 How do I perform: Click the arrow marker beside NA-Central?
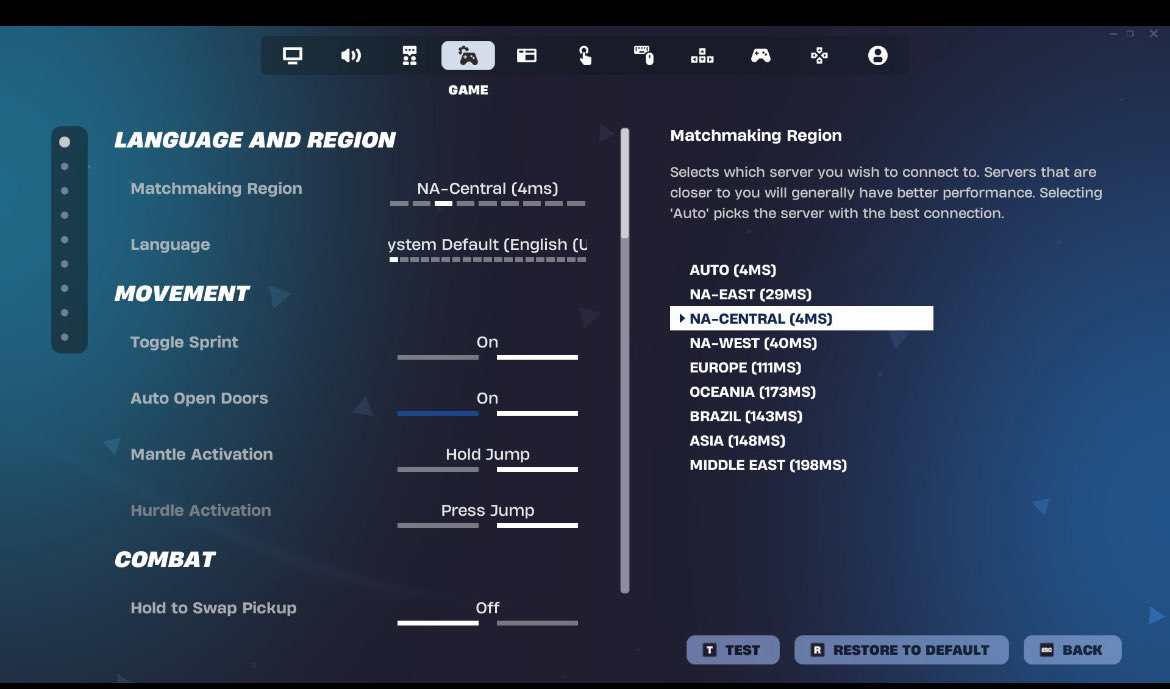click(682, 318)
